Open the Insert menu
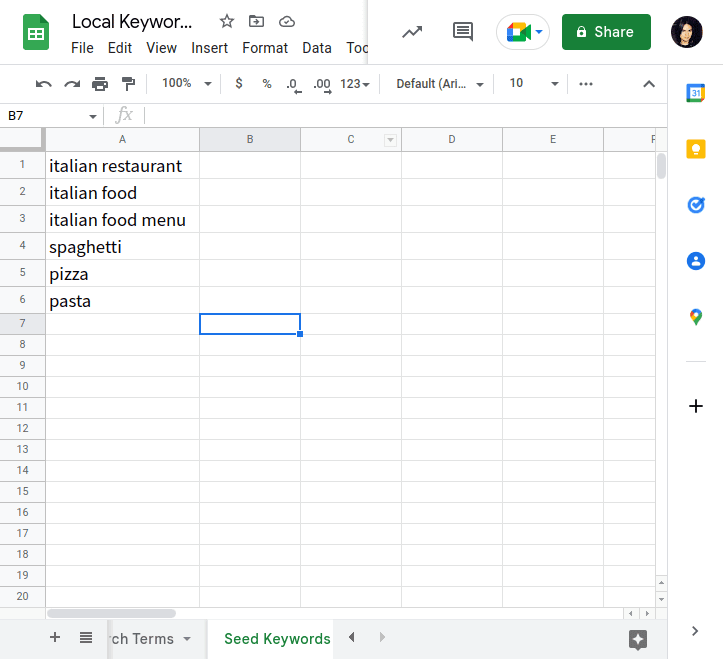Viewport: 723px width, 659px height. point(209,48)
